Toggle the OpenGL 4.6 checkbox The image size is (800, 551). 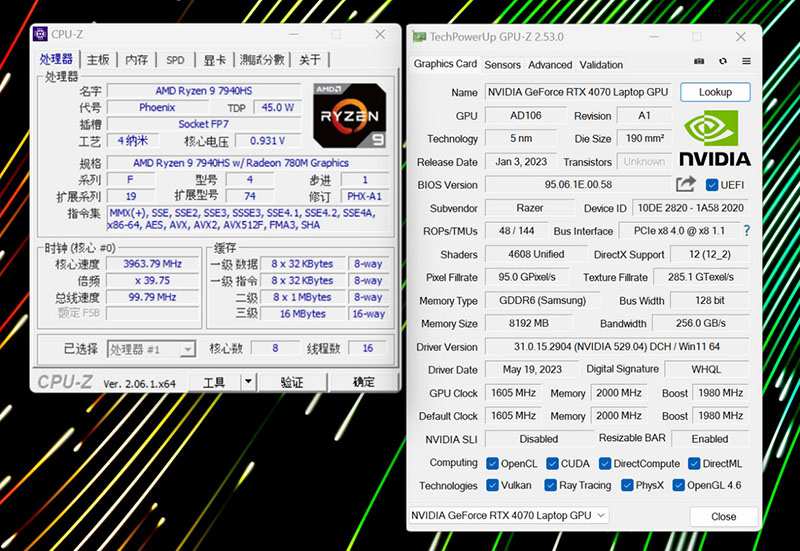[679, 485]
